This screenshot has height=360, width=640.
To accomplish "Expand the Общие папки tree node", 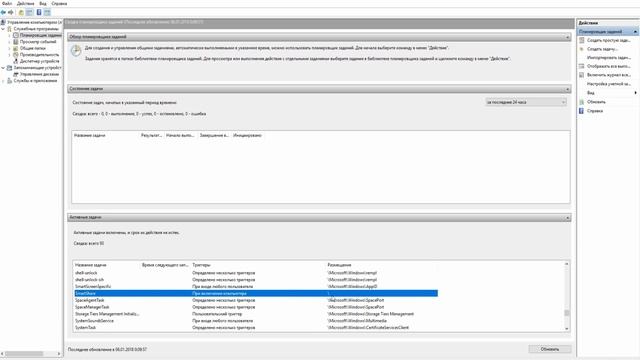I will [x=9, y=48].
